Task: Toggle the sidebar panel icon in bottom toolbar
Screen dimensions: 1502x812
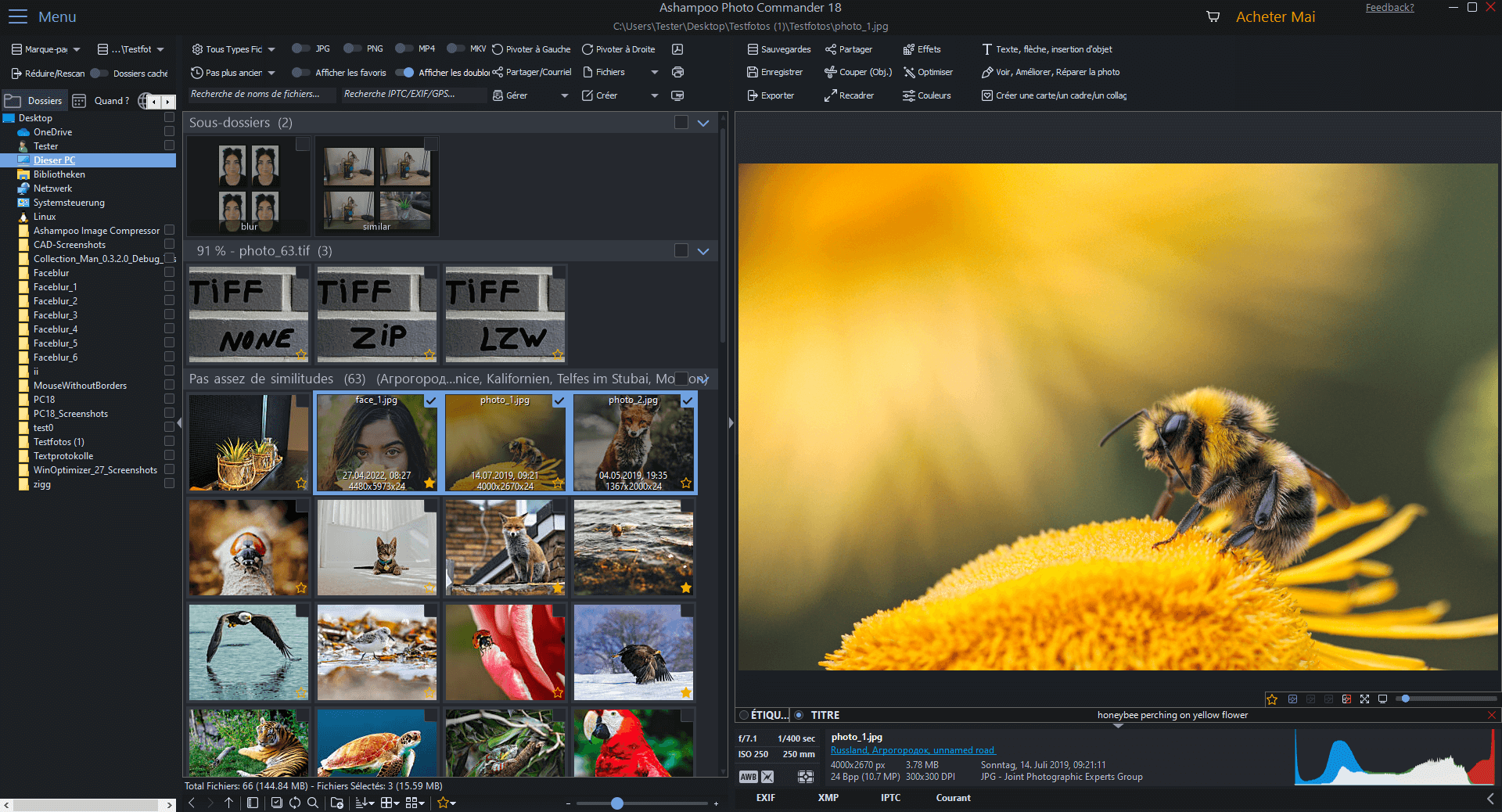Action: click(x=252, y=803)
